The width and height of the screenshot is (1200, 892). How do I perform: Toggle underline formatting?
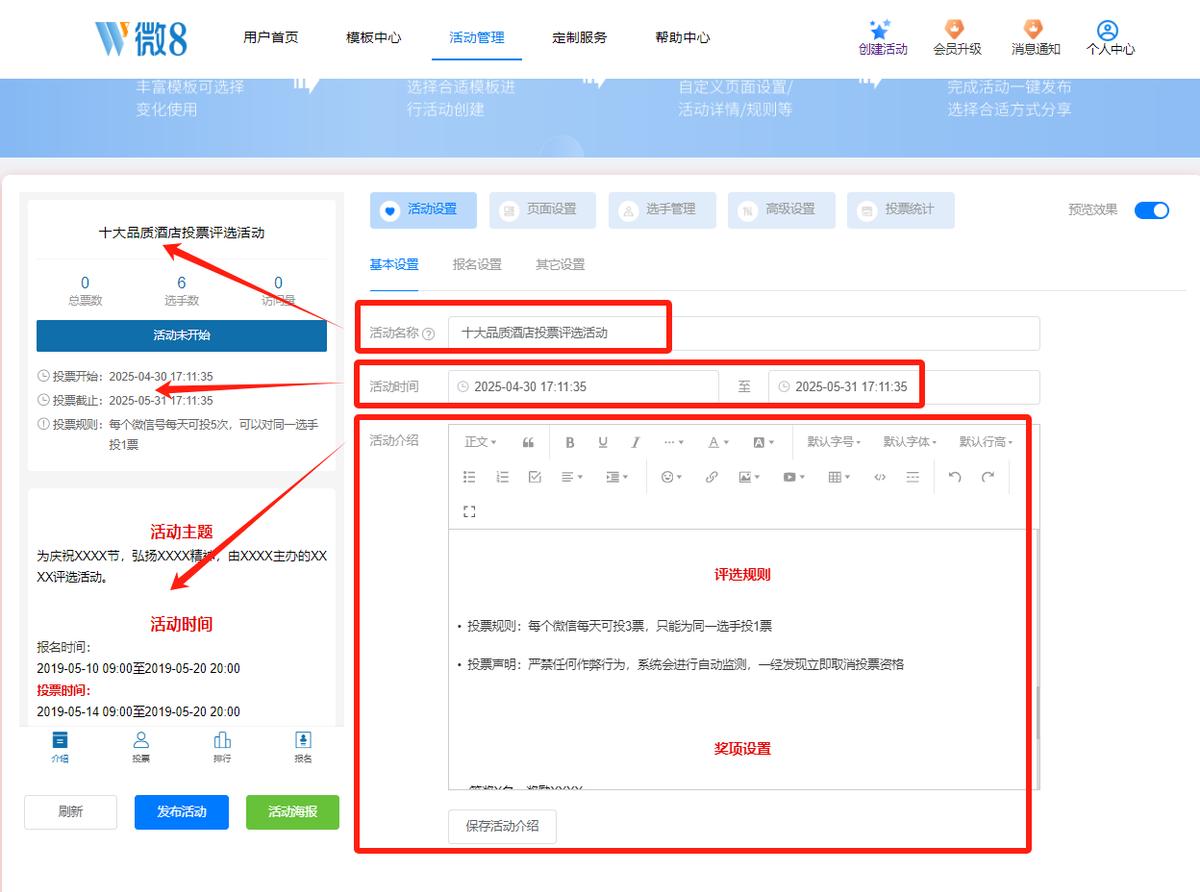click(603, 442)
